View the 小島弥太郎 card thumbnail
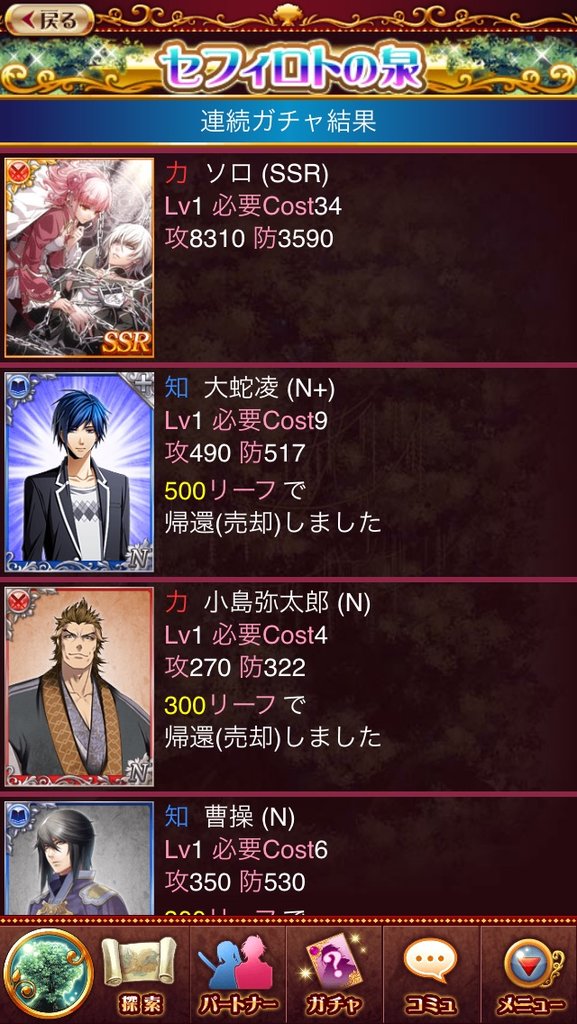The width and height of the screenshot is (577, 1024). tap(79, 686)
